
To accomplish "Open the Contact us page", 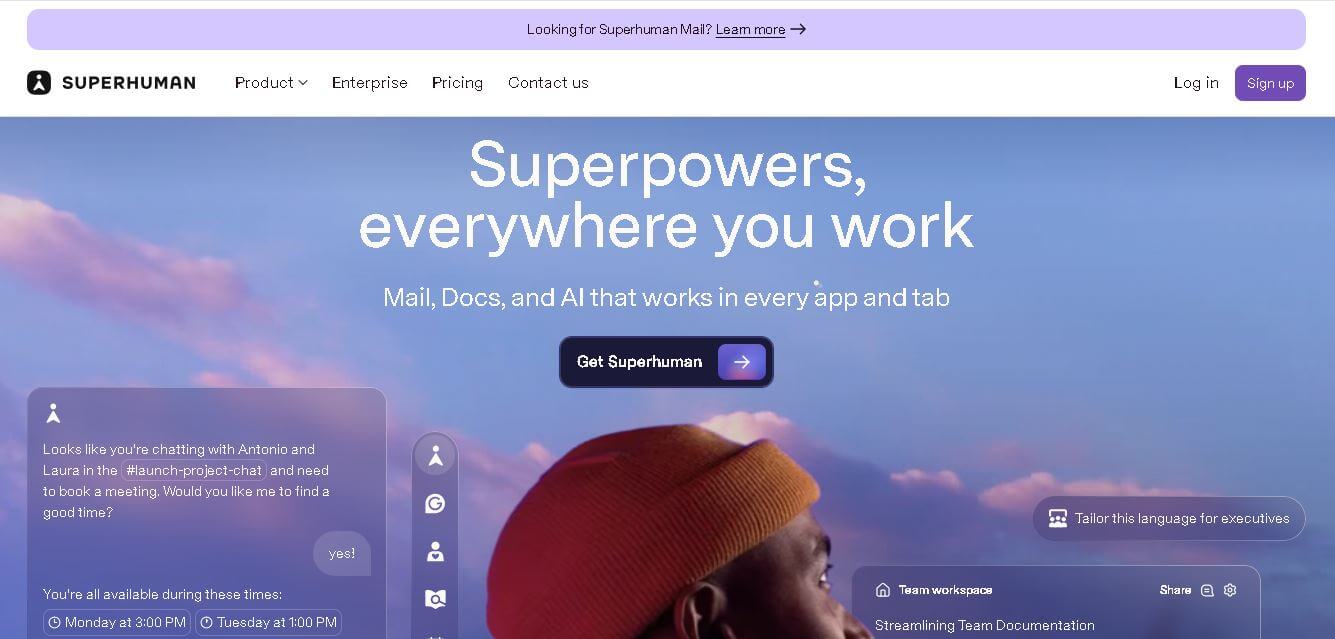I will pos(548,83).
